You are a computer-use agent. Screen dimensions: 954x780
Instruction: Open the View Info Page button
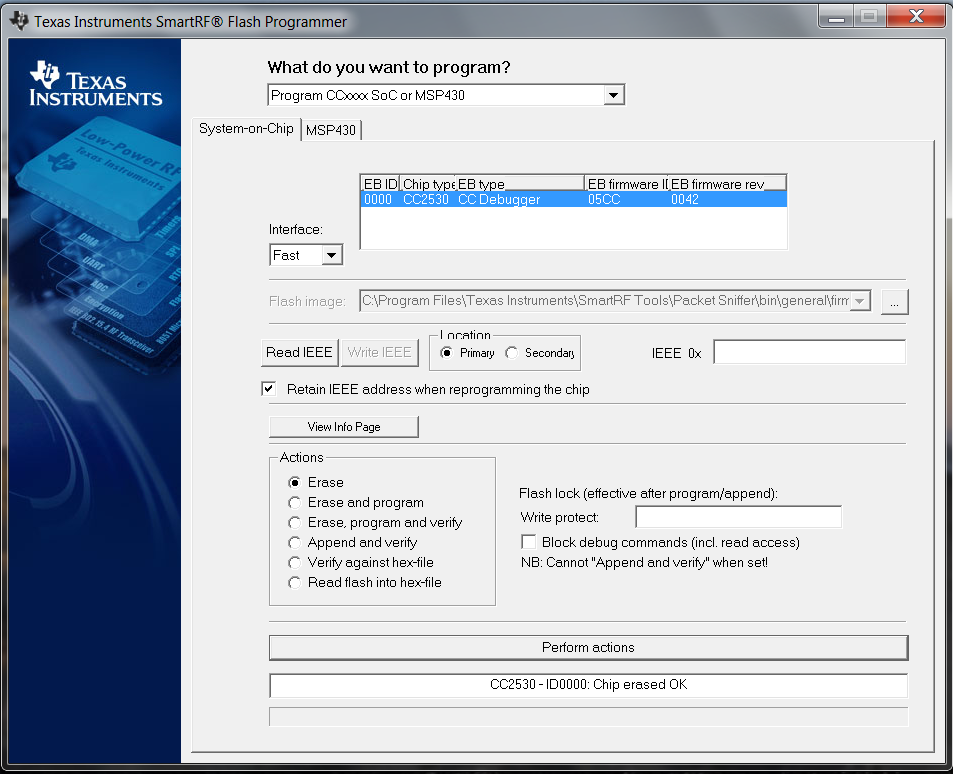click(x=344, y=427)
